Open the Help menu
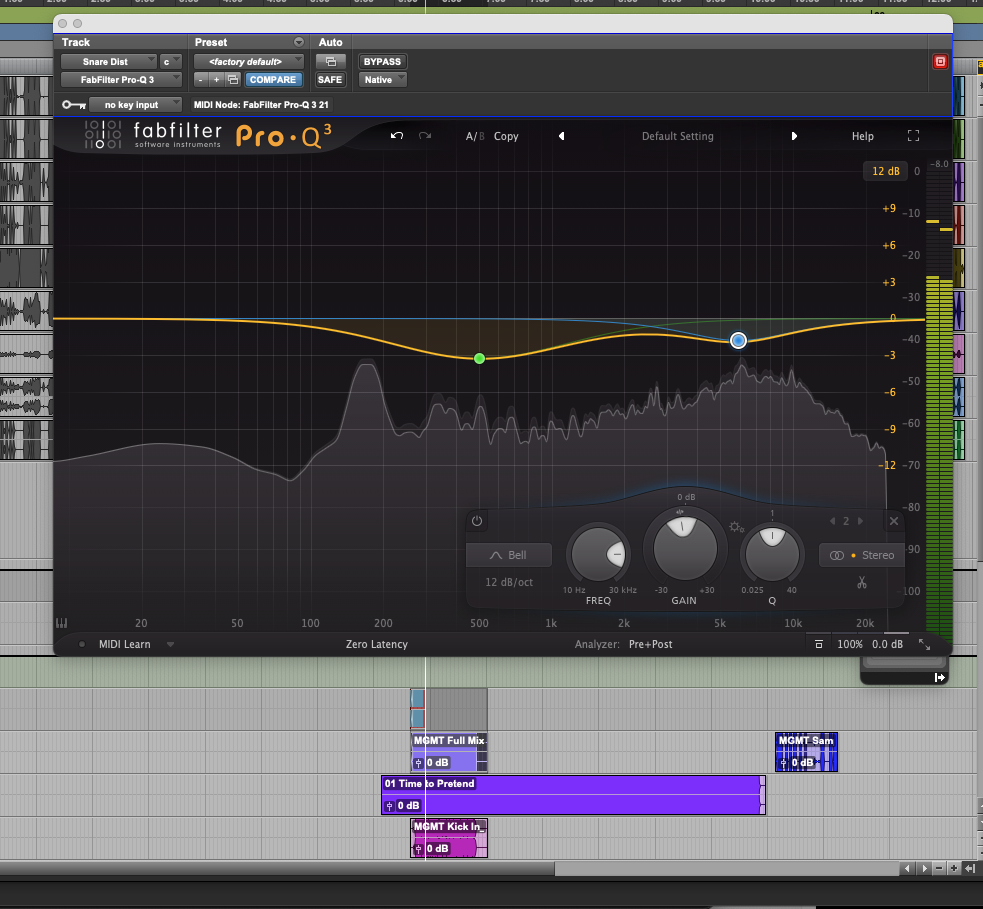The width and height of the screenshot is (983, 909). (x=863, y=136)
